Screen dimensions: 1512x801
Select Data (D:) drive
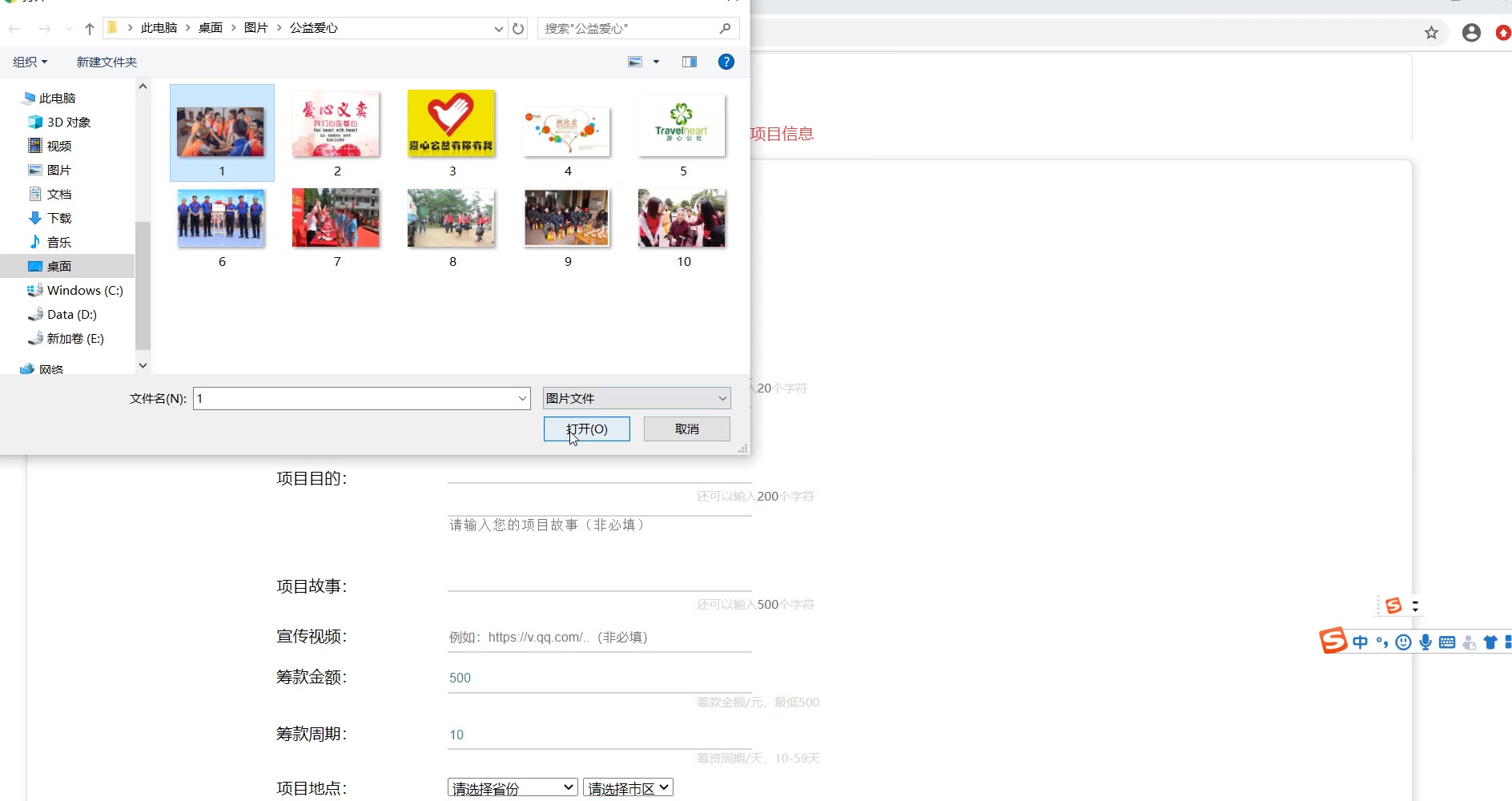(62, 314)
